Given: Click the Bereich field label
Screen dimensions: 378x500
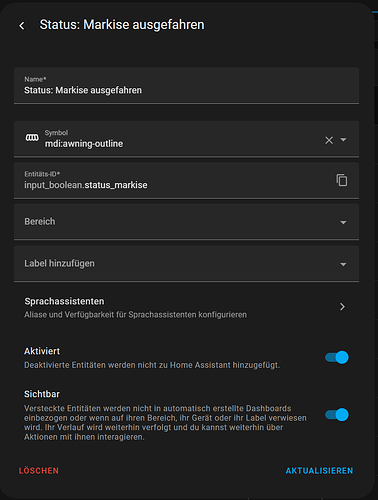Looking at the screenshot, I should coord(40,221).
